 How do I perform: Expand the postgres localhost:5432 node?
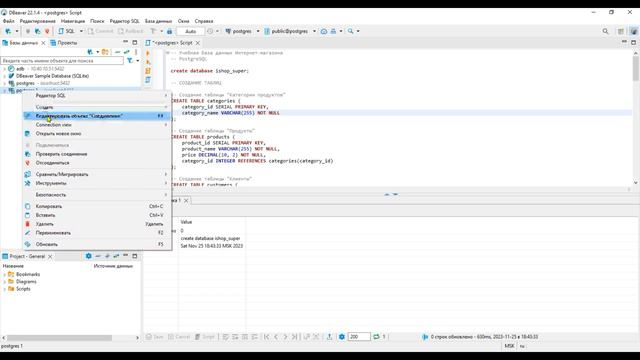click(4, 83)
